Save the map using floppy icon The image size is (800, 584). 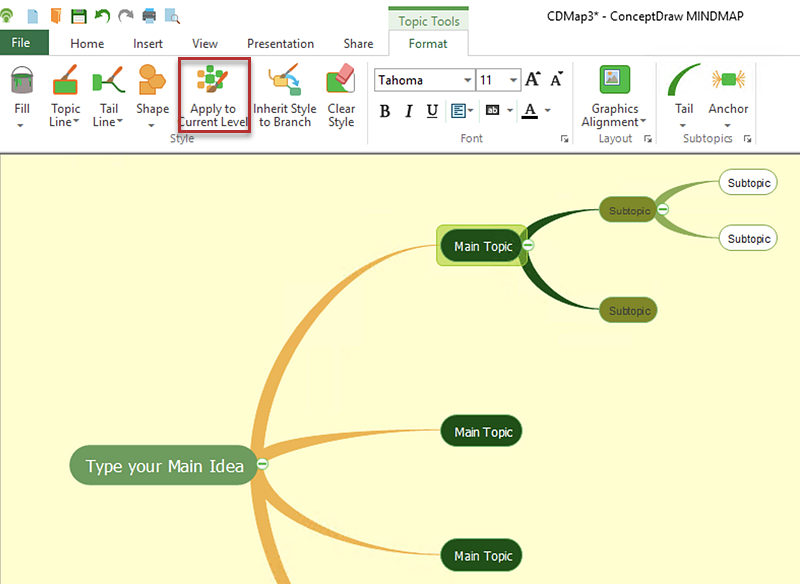point(79,16)
